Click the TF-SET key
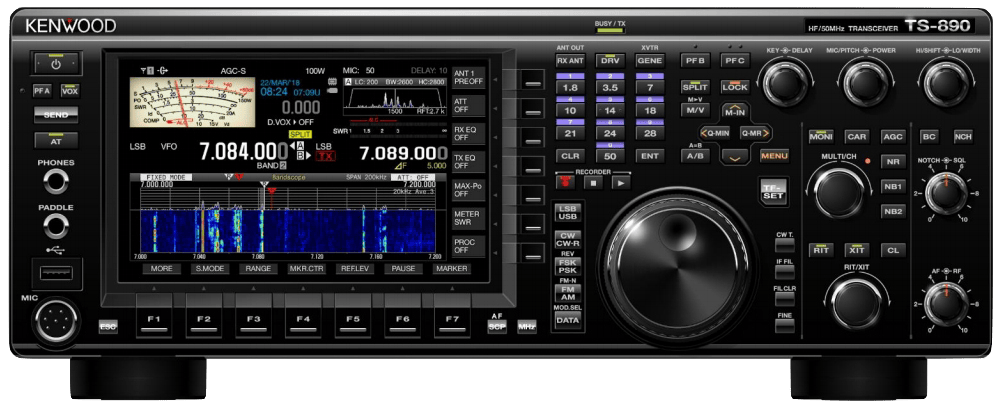The height and width of the screenshot is (404, 1001). coord(773,191)
